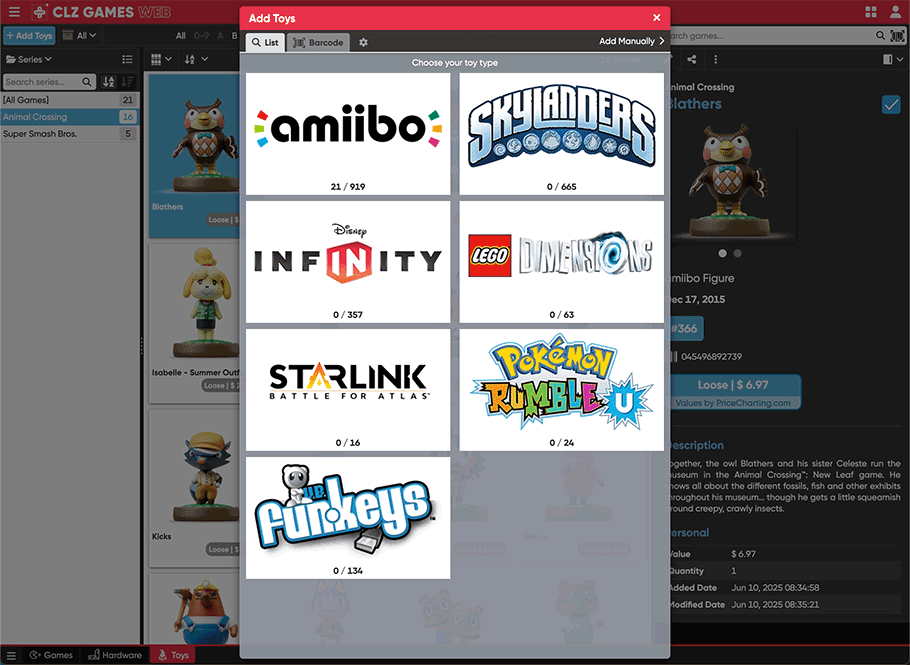Screen dimensions: 910x665
Task: Click the search series magnifier icon
Action: pyautogui.click(x=87, y=82)
